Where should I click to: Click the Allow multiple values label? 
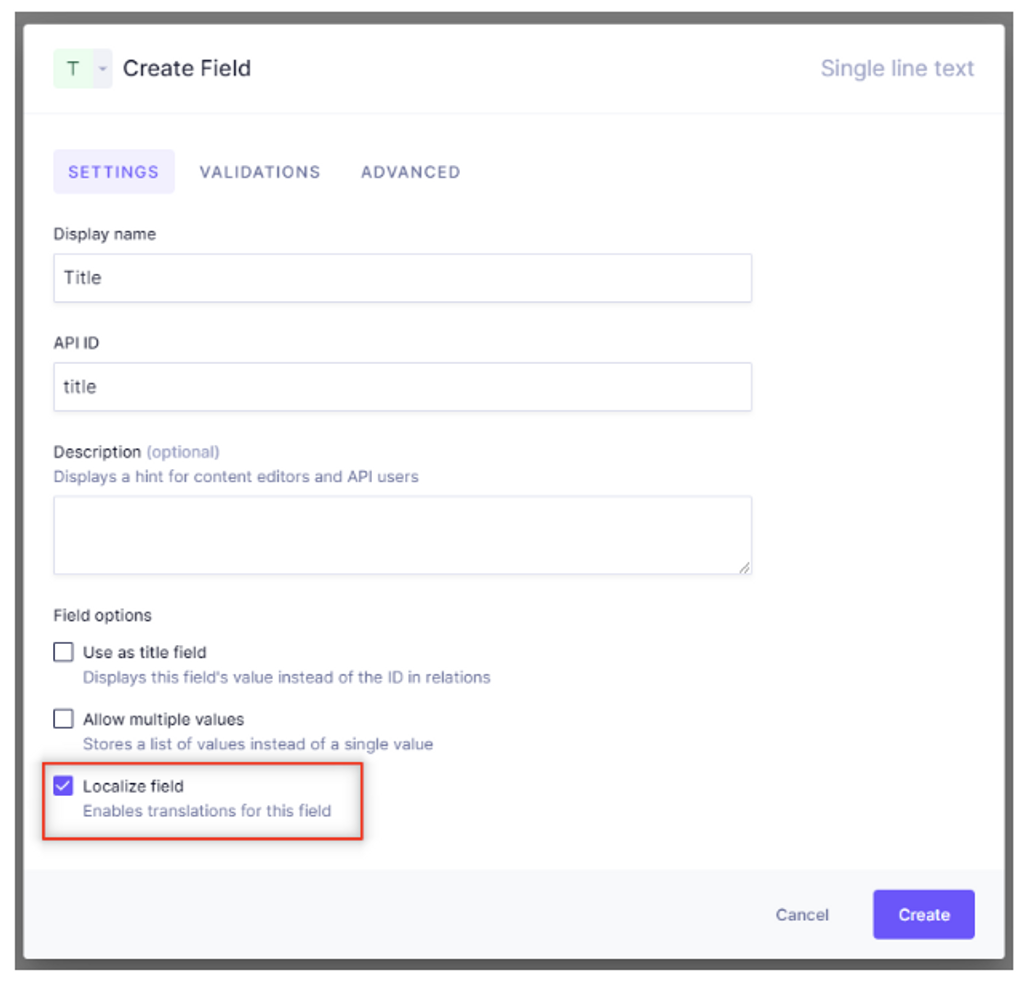[x=163, y=720]
